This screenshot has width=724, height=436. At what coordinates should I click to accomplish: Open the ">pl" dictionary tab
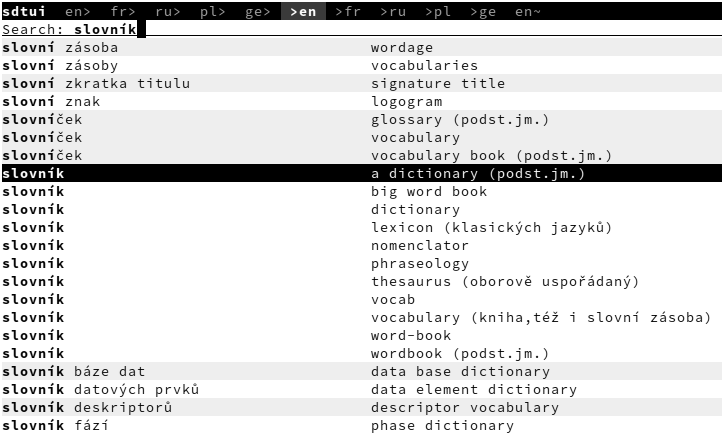click(x=438, y=11)
